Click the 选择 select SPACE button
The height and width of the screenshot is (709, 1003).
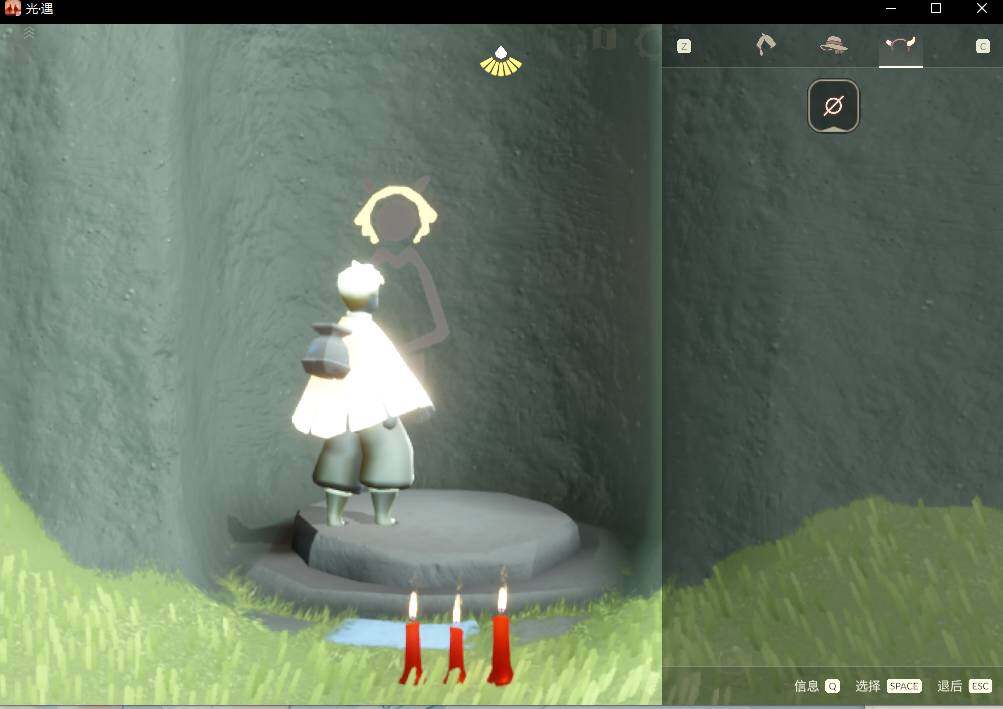tap(888, 686)
